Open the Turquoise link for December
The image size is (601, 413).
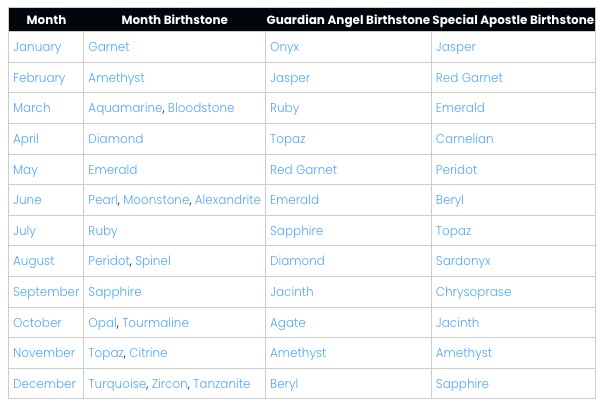click(x=117, y=384)
